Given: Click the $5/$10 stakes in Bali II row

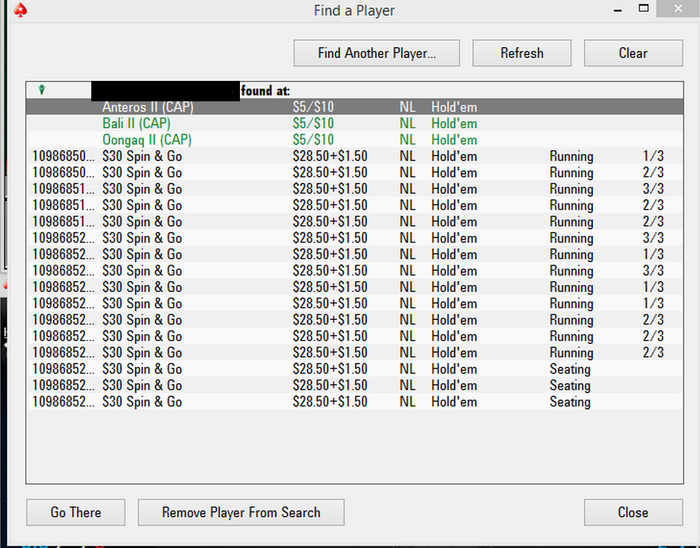Looking at the screenshot, I should pos(313,123).
